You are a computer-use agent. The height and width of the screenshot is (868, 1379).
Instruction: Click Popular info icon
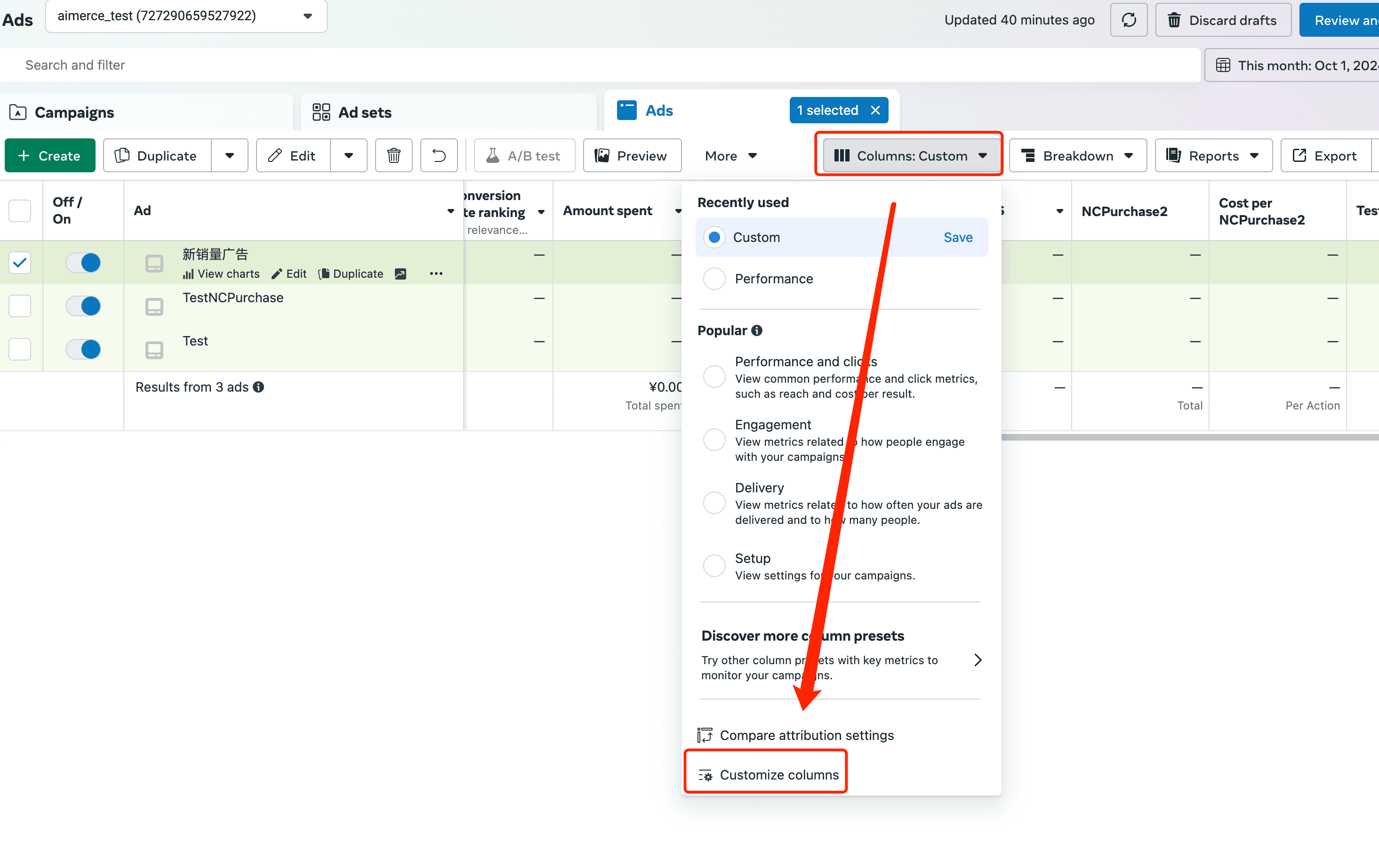756,330
